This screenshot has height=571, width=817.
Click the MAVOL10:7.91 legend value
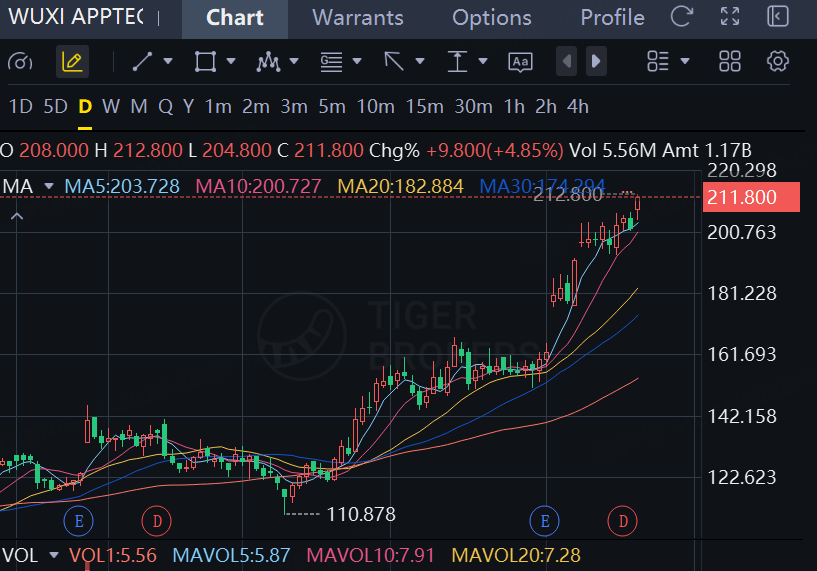pyautogui.click(x=370, y=555)
